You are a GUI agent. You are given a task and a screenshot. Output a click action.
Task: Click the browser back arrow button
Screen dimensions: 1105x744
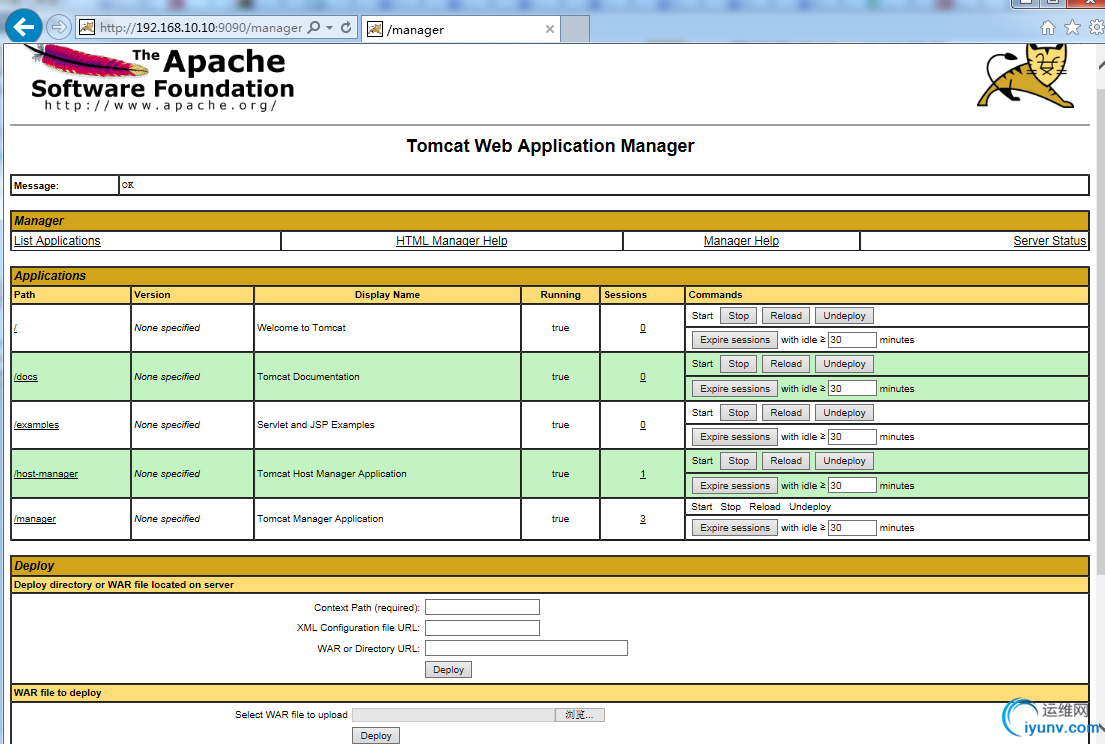[23, 28]
